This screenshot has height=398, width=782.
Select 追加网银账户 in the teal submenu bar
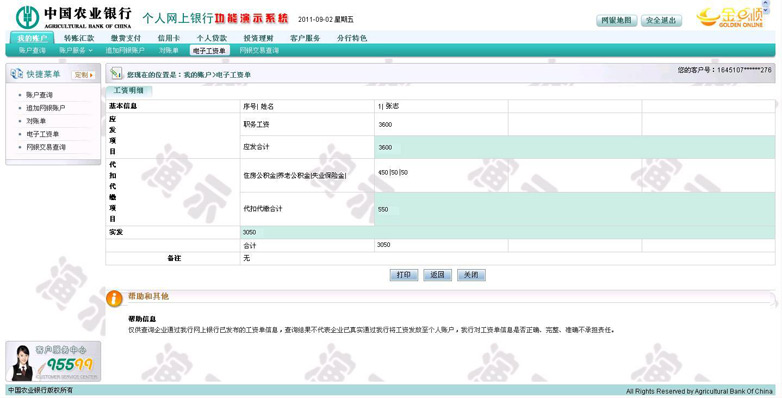pos(125,50)
